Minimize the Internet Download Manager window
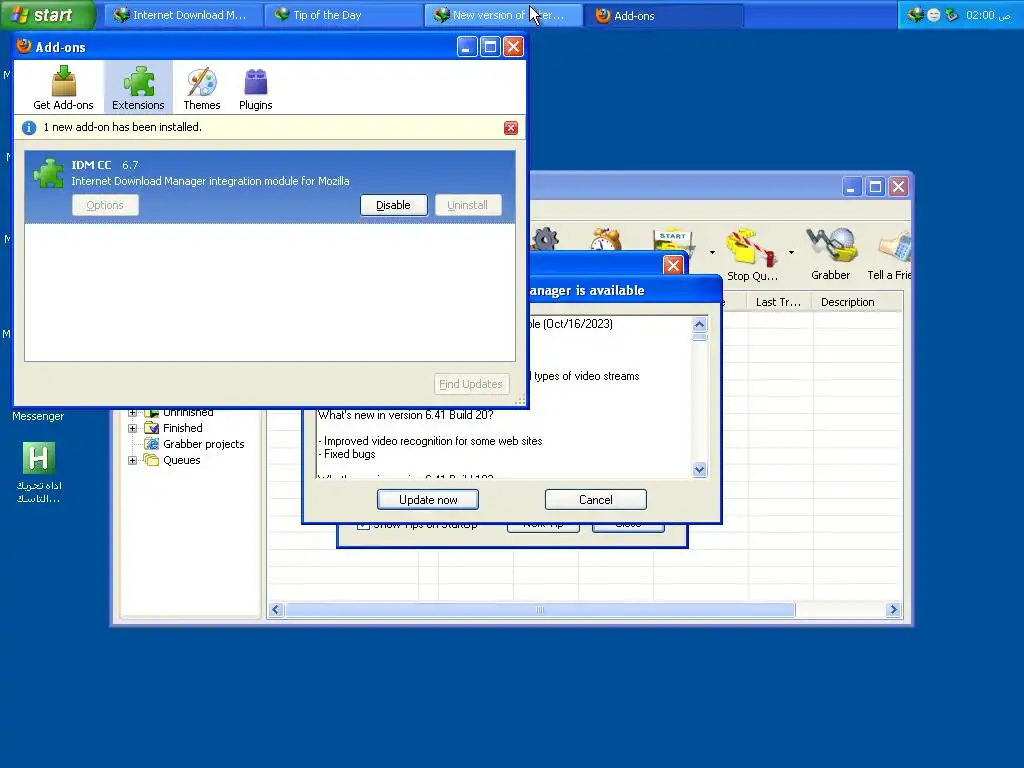 [850, 187]
